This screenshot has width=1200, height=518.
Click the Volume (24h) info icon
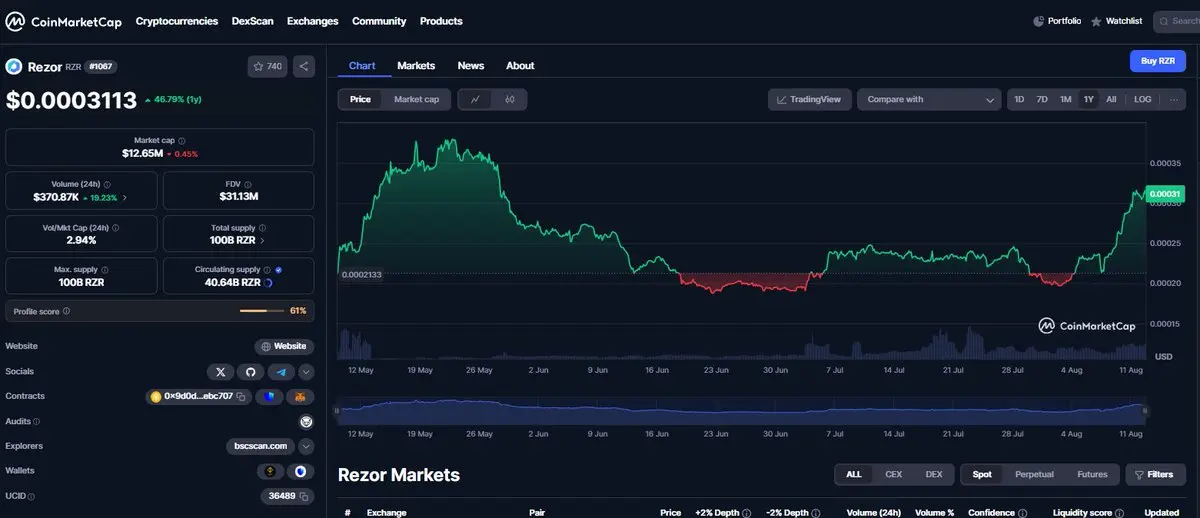pyautogui.click(x=107, y=184)
